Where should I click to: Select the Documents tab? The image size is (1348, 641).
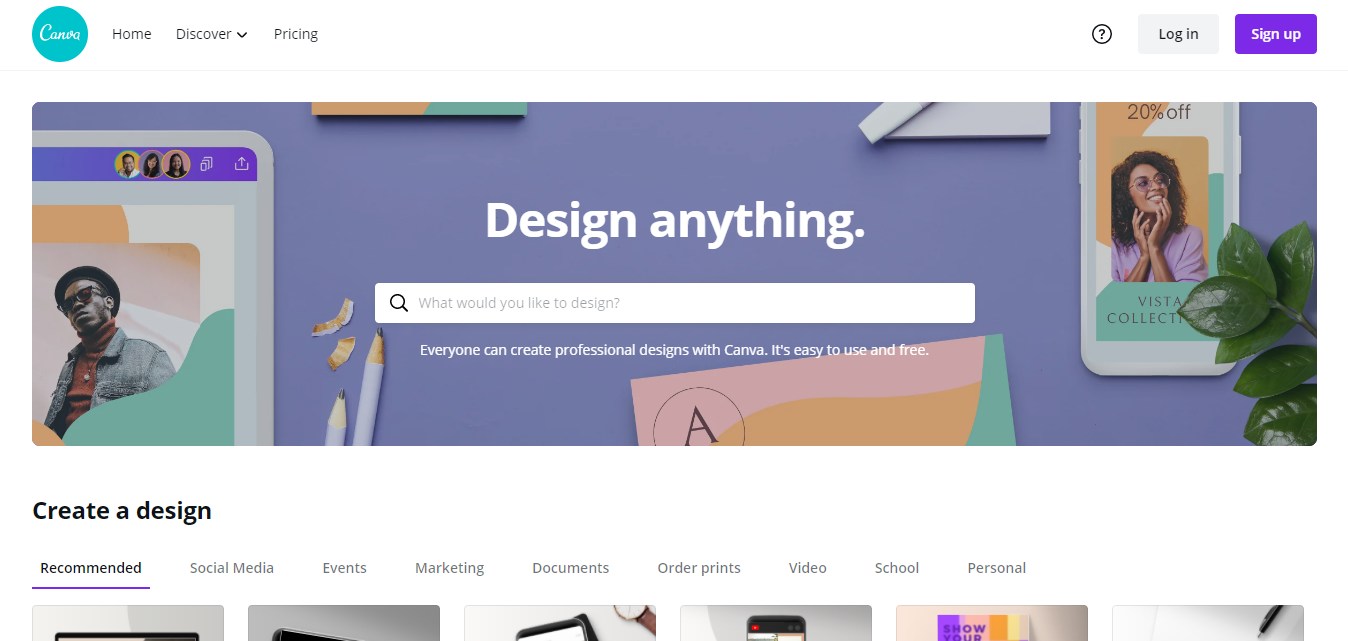570,568
